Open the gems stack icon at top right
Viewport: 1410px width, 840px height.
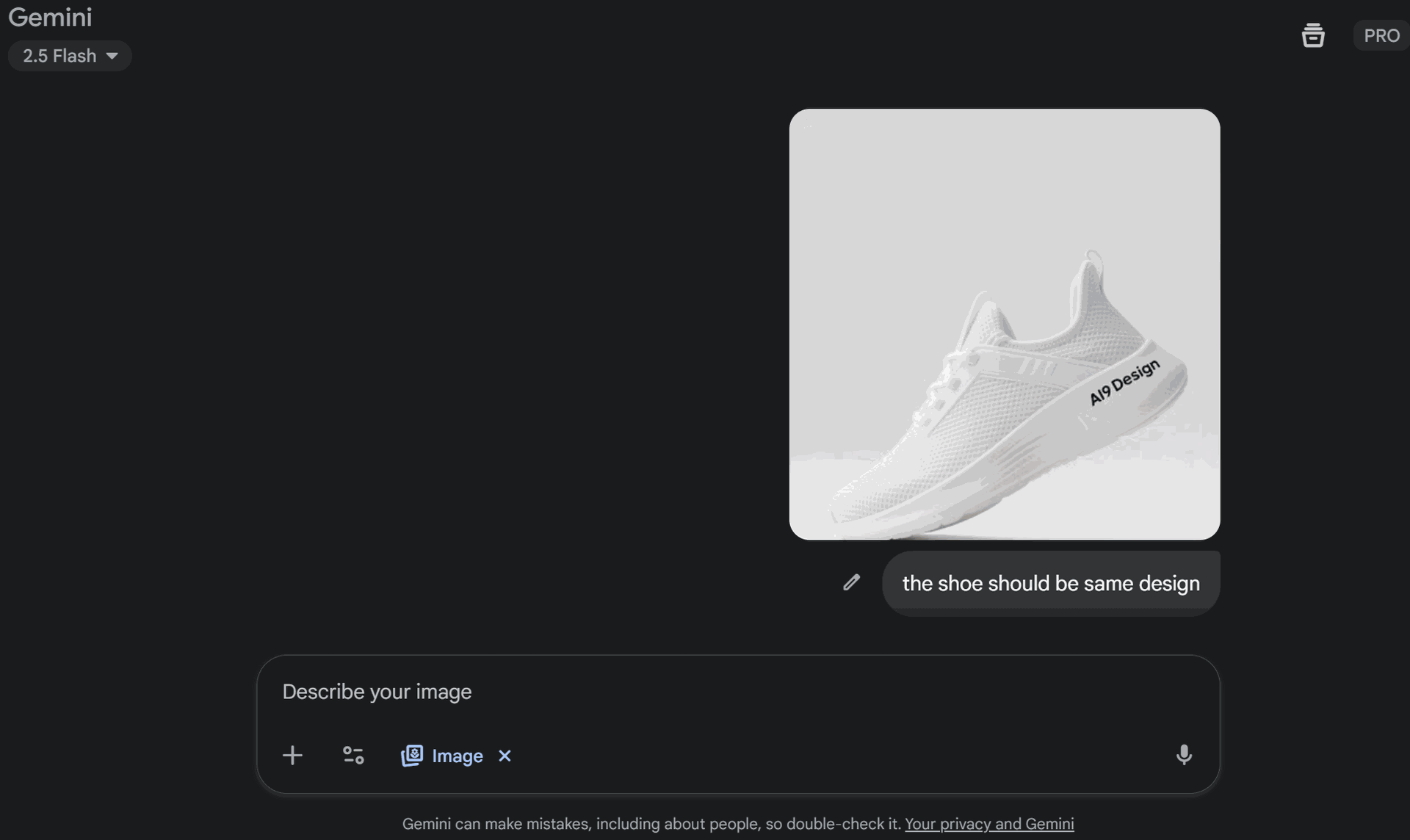coord(1313,35)
